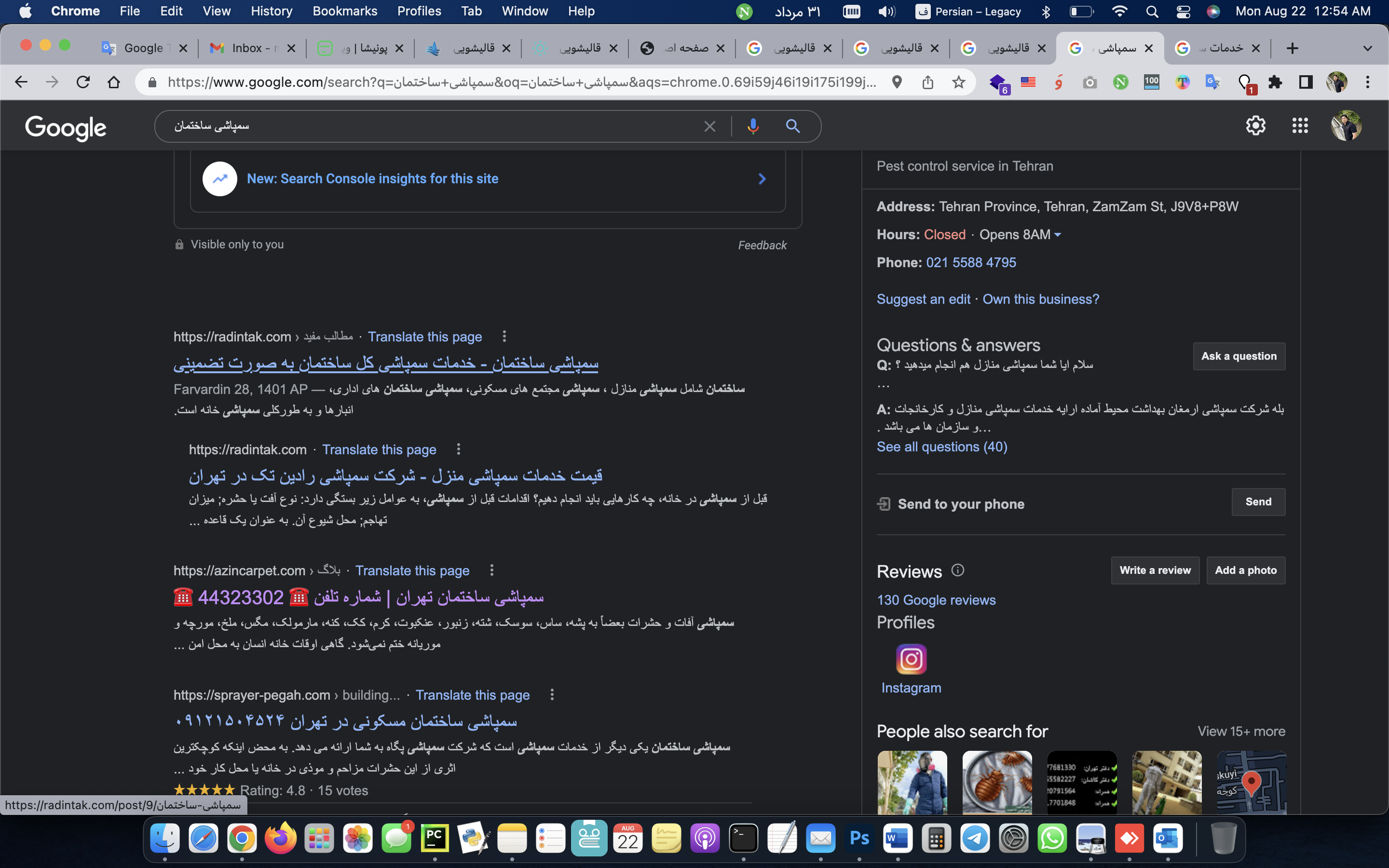Open WhatsApp from the dock
The image size is (1389, 868).
point(1052,838)
